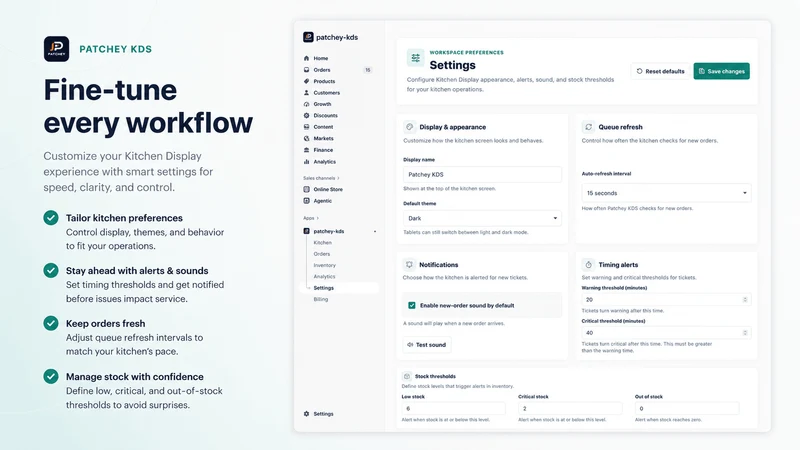Screen dimensions: 800x450
Task: Click the Notifications bell icon
Action: pyautogui.click(x=409, y=264)
